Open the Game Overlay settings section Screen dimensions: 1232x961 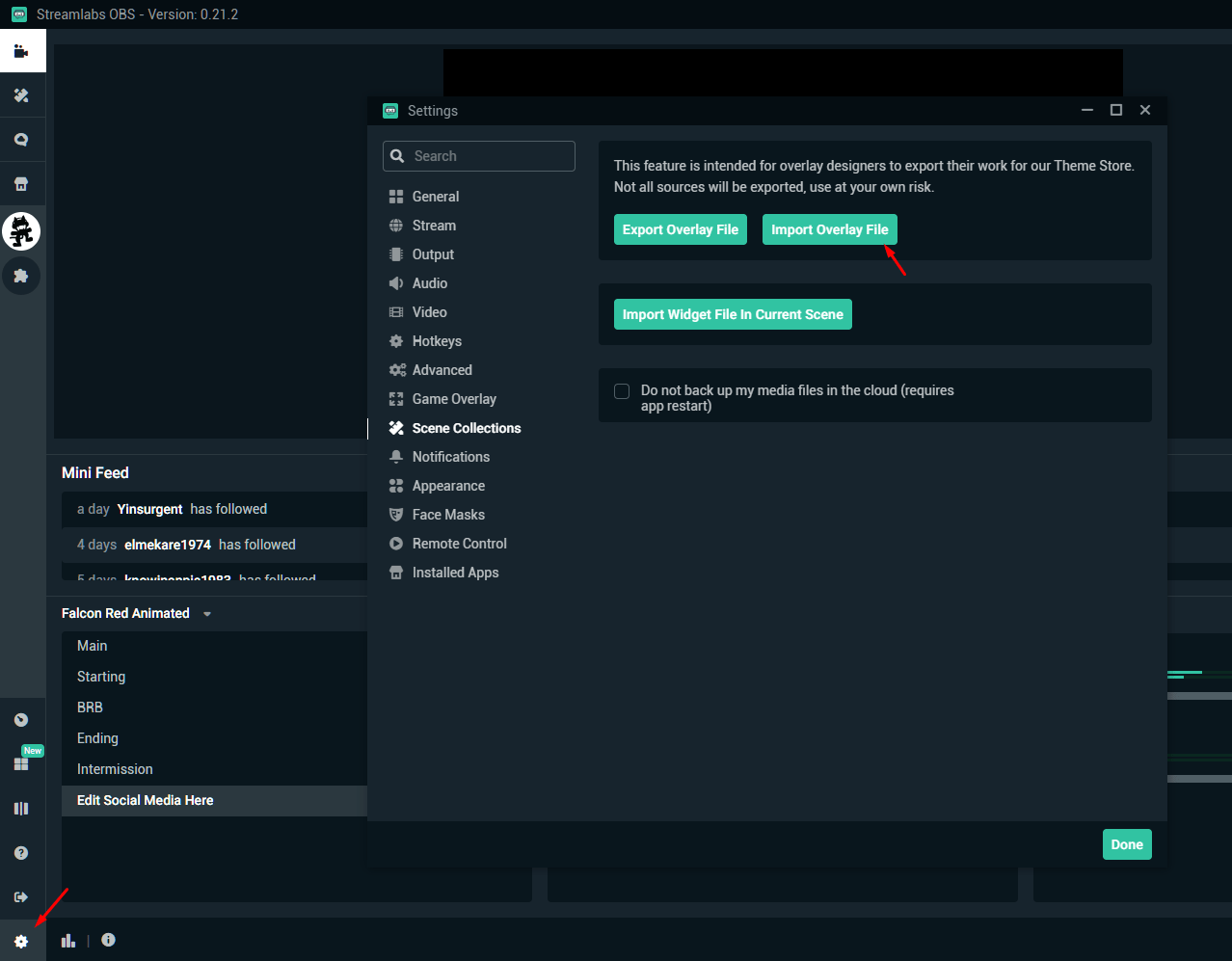pyautogui.click(x=454, y=398)
